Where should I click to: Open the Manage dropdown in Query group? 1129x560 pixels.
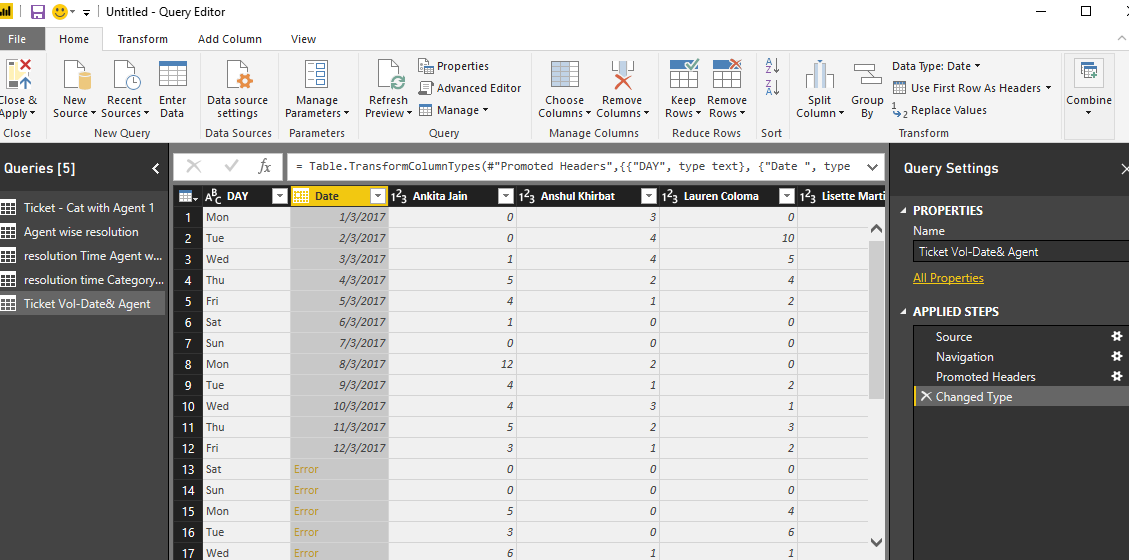454,110
